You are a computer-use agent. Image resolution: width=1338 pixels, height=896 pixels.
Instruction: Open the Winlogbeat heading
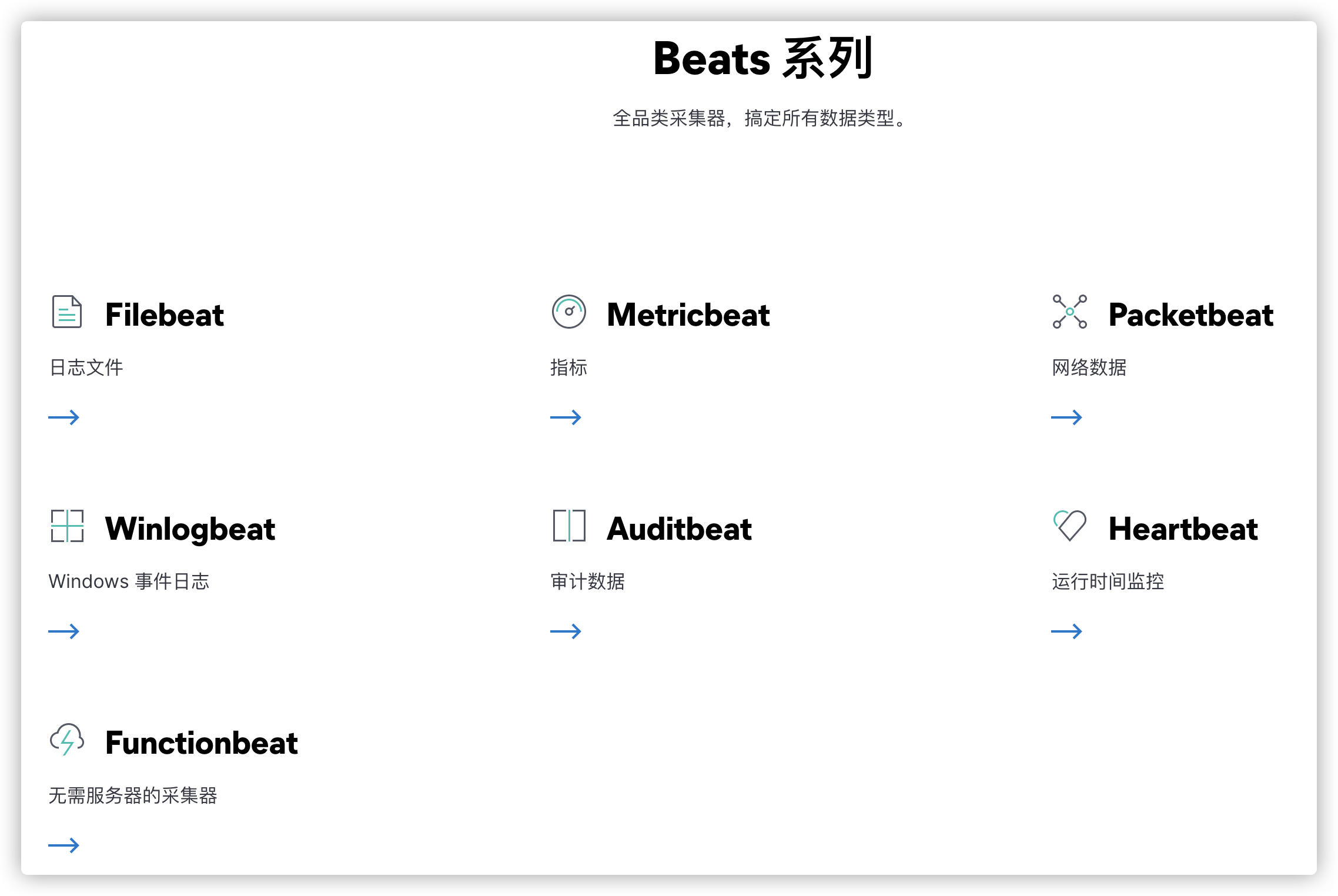click(190, 529)
